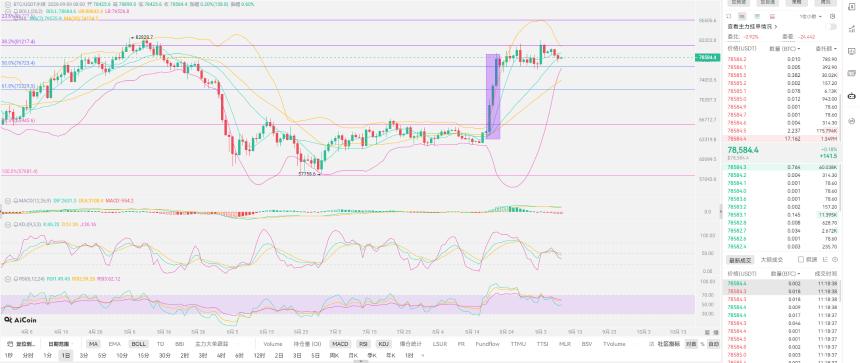Enable the TTMU indicator
The width and height of the screenshot is (860, 363).
[518, 344]
